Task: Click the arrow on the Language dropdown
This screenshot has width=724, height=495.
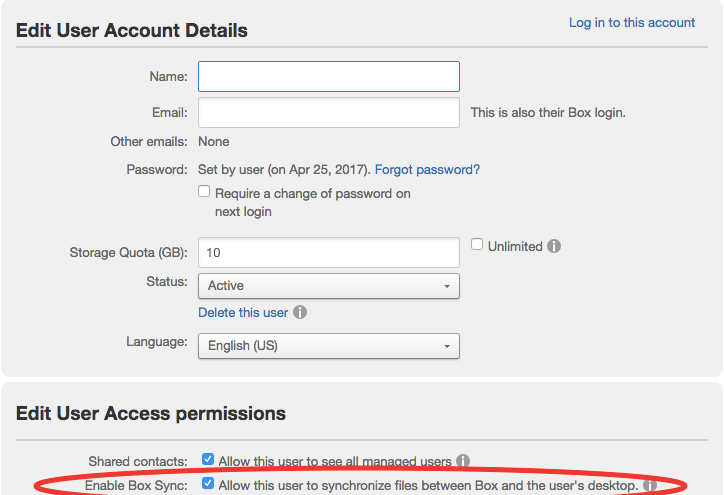Action: click(447, 346)
